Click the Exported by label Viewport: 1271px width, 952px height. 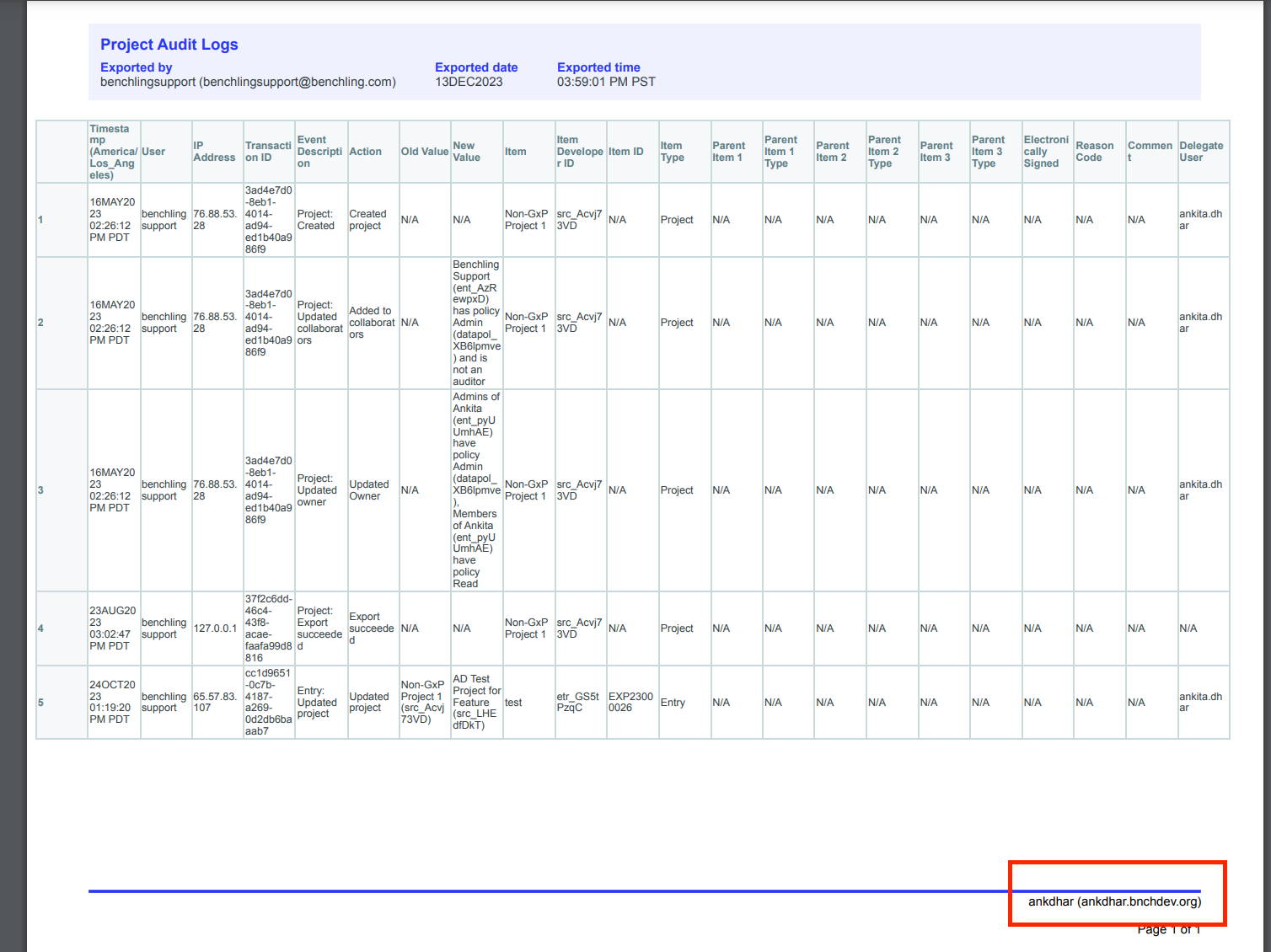[x=136, y=67]
